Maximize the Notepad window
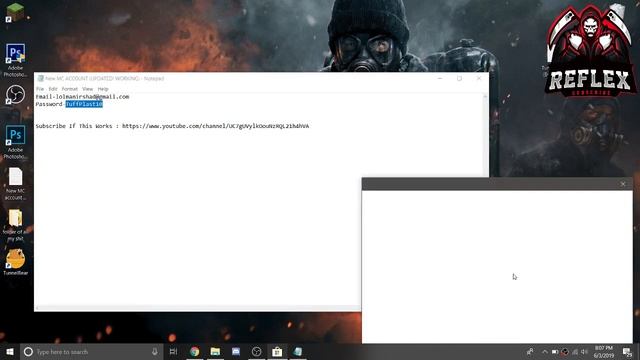The image size is (640, 360). (460, 78)
